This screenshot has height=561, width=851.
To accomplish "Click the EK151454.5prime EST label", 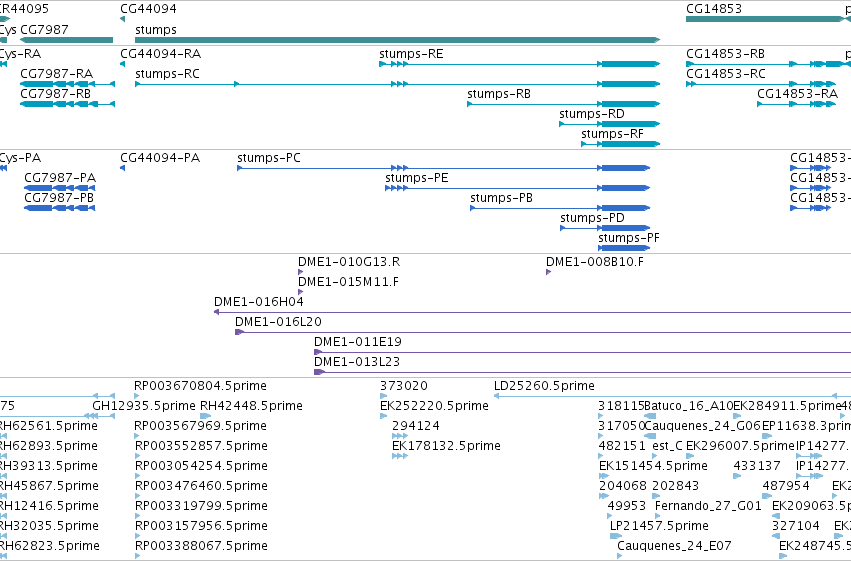I will [653, 467].
